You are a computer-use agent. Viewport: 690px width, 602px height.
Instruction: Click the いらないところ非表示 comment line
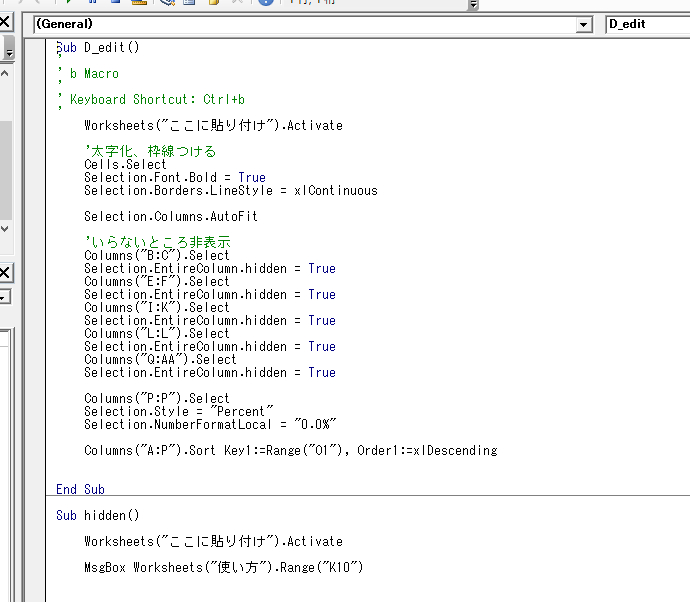(x=157, y=242)
